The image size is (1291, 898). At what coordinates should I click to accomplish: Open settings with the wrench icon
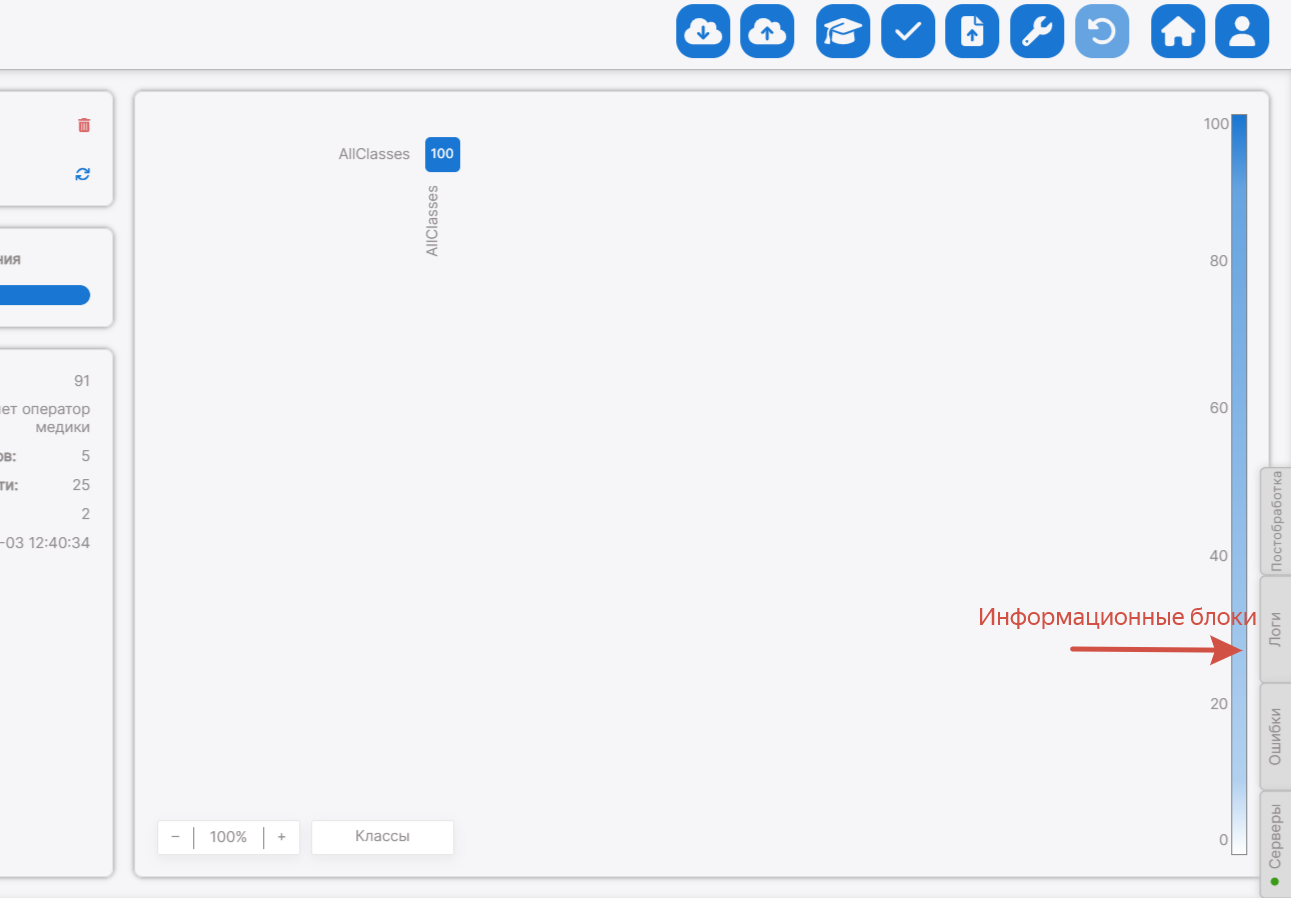[1037, 32]
